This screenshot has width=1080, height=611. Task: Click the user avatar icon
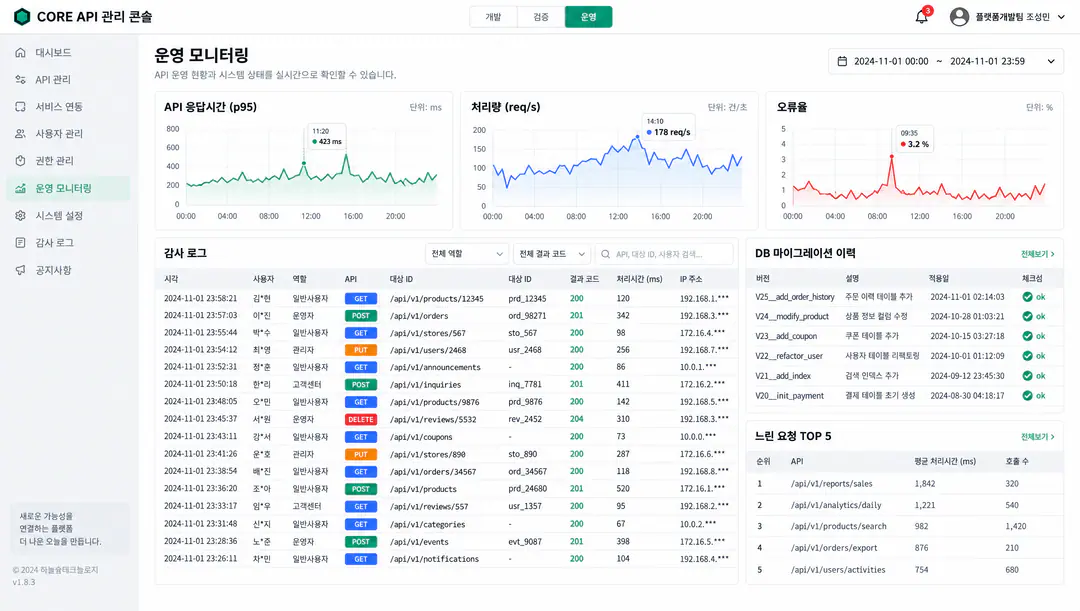point(959,17)
